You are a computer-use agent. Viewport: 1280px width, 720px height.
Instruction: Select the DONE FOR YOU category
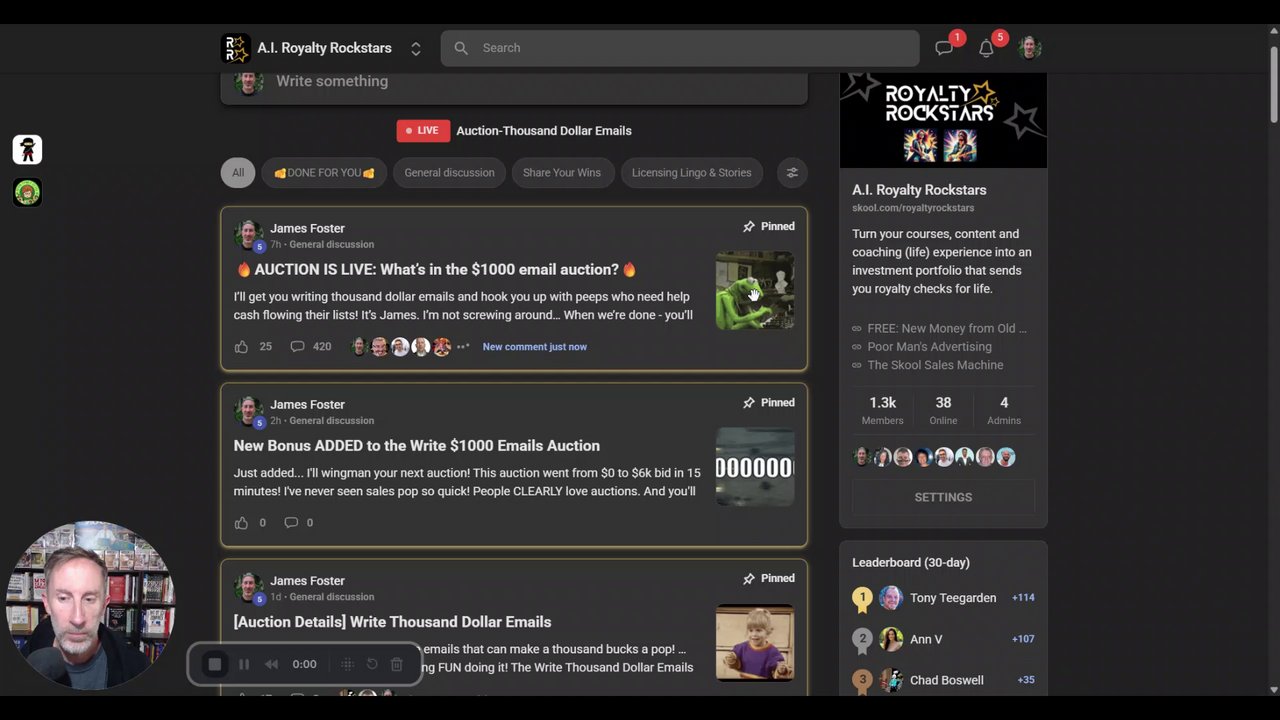point(324,173)
